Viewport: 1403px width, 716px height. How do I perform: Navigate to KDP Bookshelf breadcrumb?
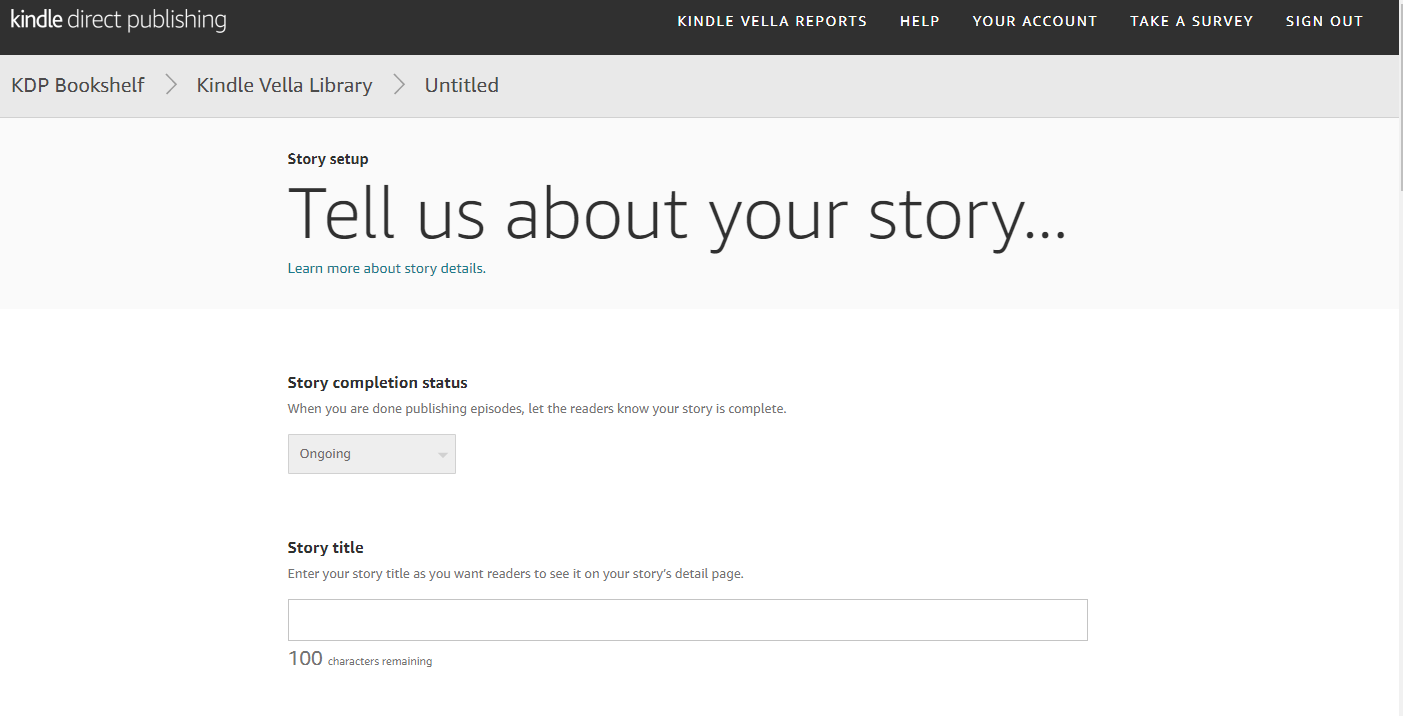pyautogui.click(x=78, y=85)
